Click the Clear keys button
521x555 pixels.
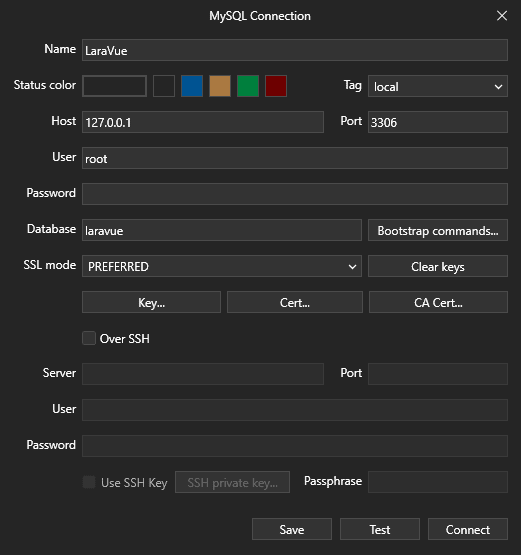tap(438, 266)
